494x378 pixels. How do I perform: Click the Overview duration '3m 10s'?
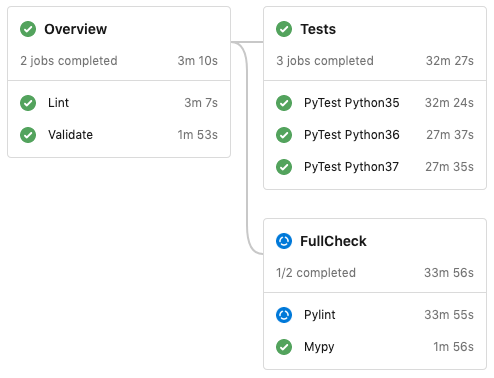(197, 61)
